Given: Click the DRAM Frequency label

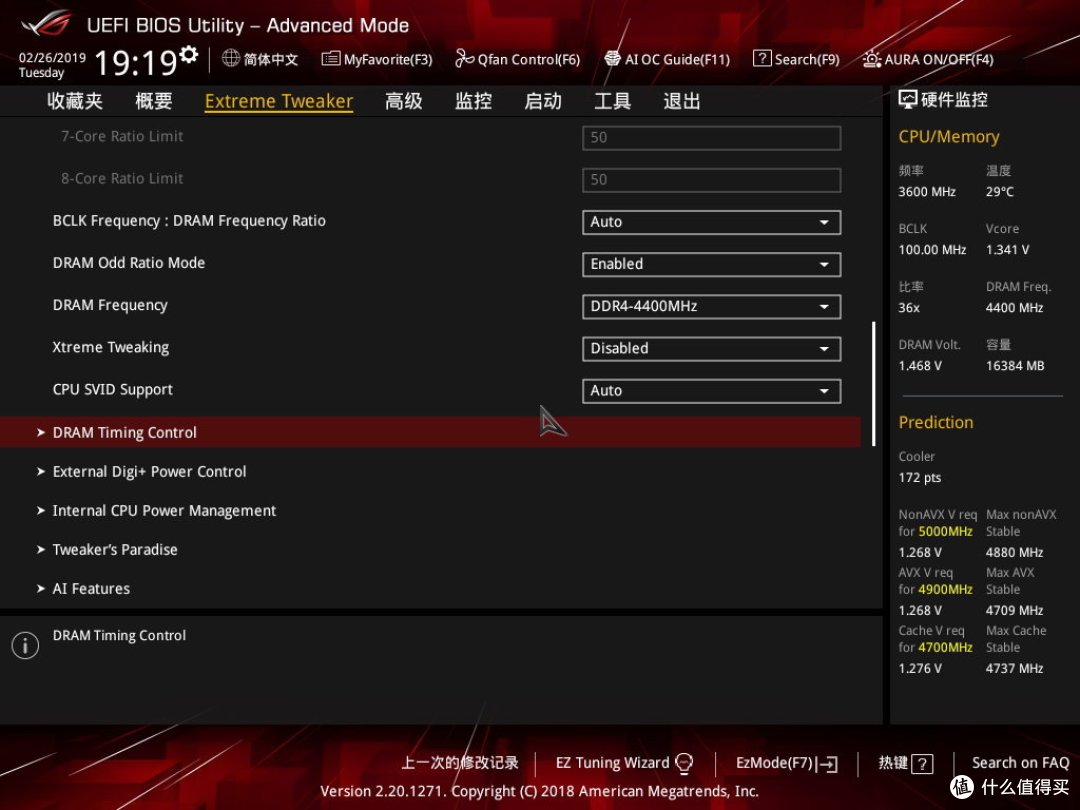Looking at the screenshot, I should click(x=110, y=305).
